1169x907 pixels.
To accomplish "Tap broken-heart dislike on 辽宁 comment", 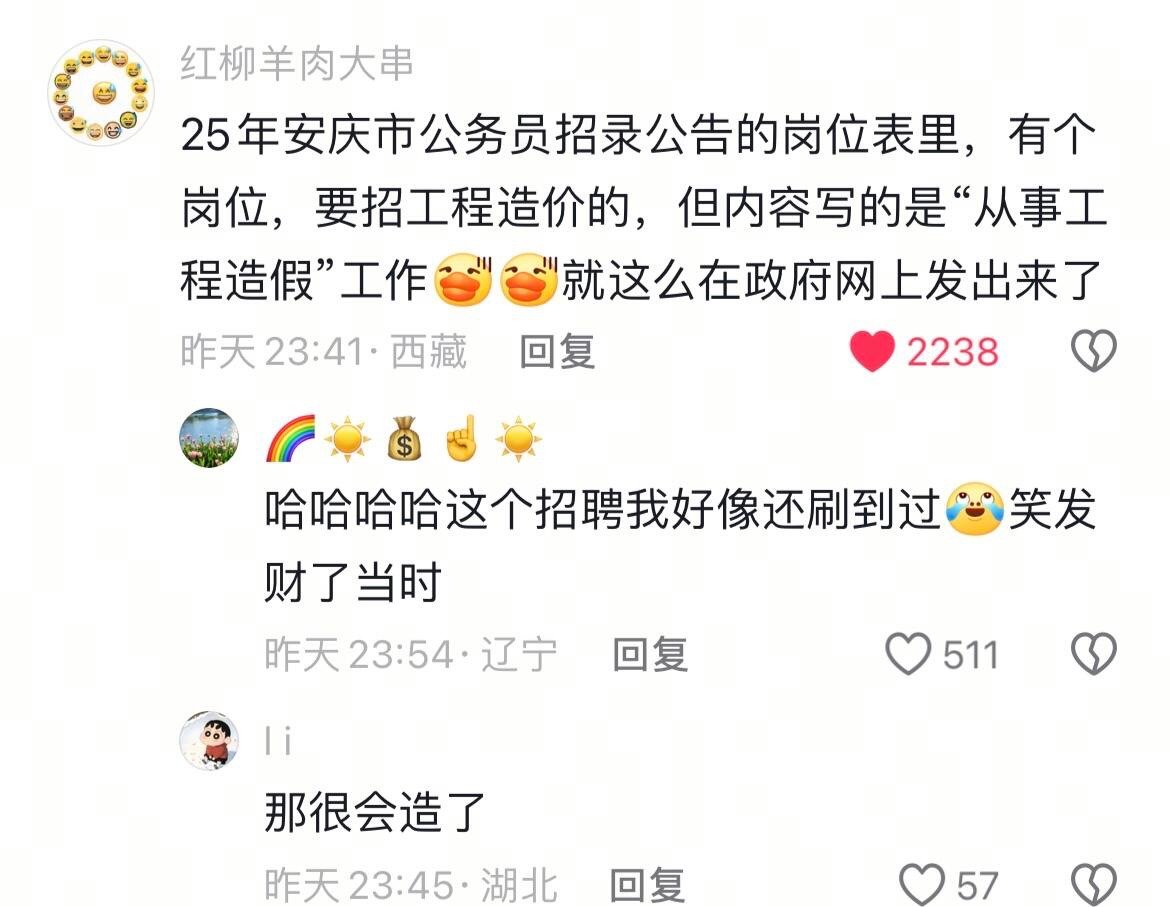I will [x=1093, y=654].
